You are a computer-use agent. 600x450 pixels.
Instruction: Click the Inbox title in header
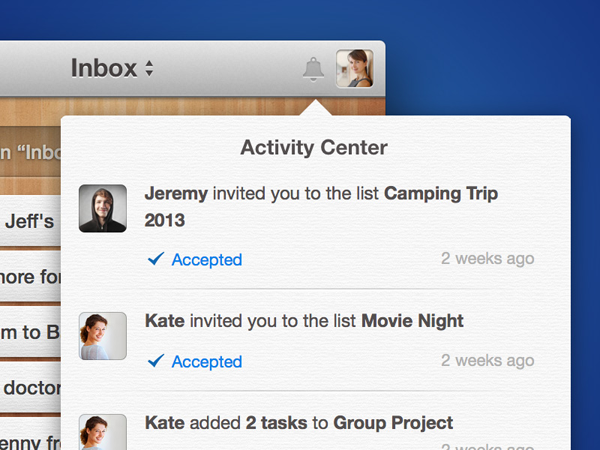pos(103,68)
